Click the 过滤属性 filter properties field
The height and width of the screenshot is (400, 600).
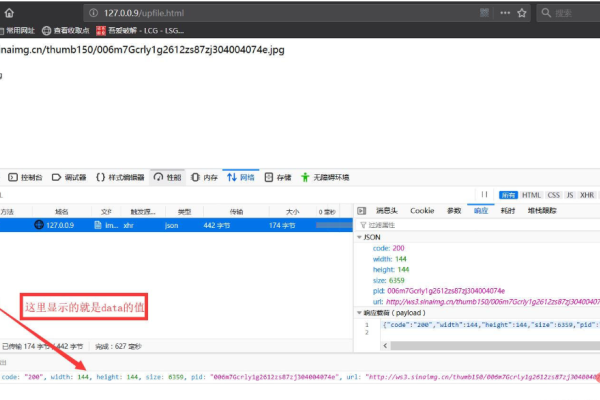point(388,225)
